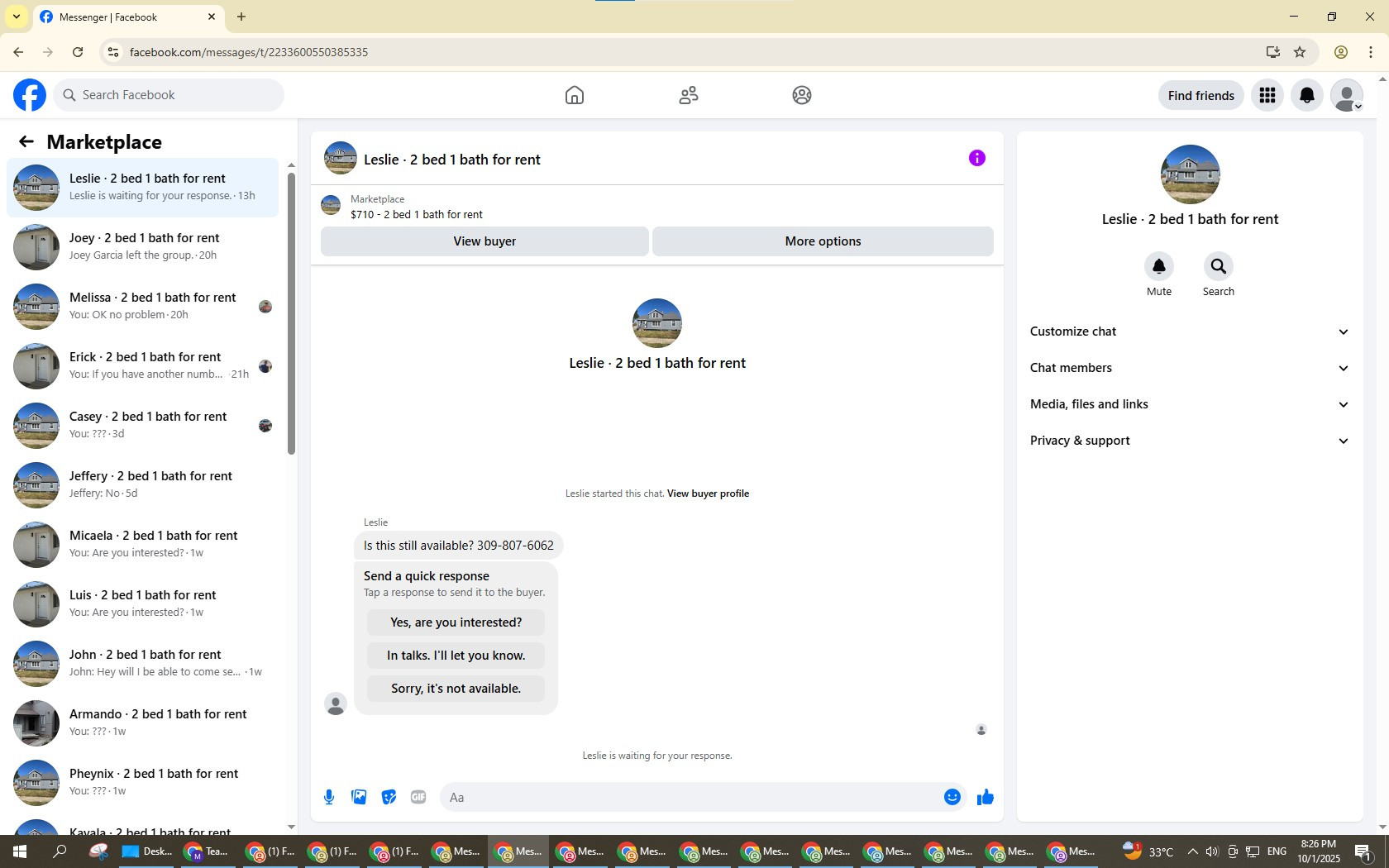
Task: Open the Jeffery 2 bed 1 bath conversation
Action: (144, 485)
